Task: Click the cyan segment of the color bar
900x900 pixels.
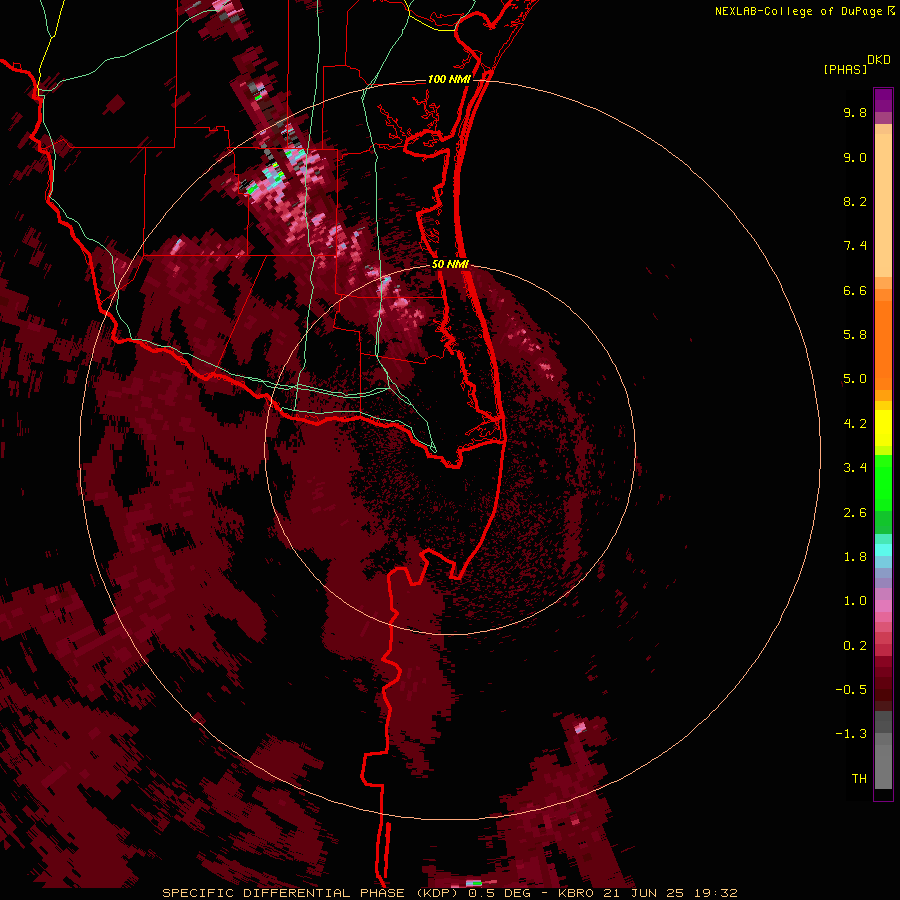Action: pos(883,550)
